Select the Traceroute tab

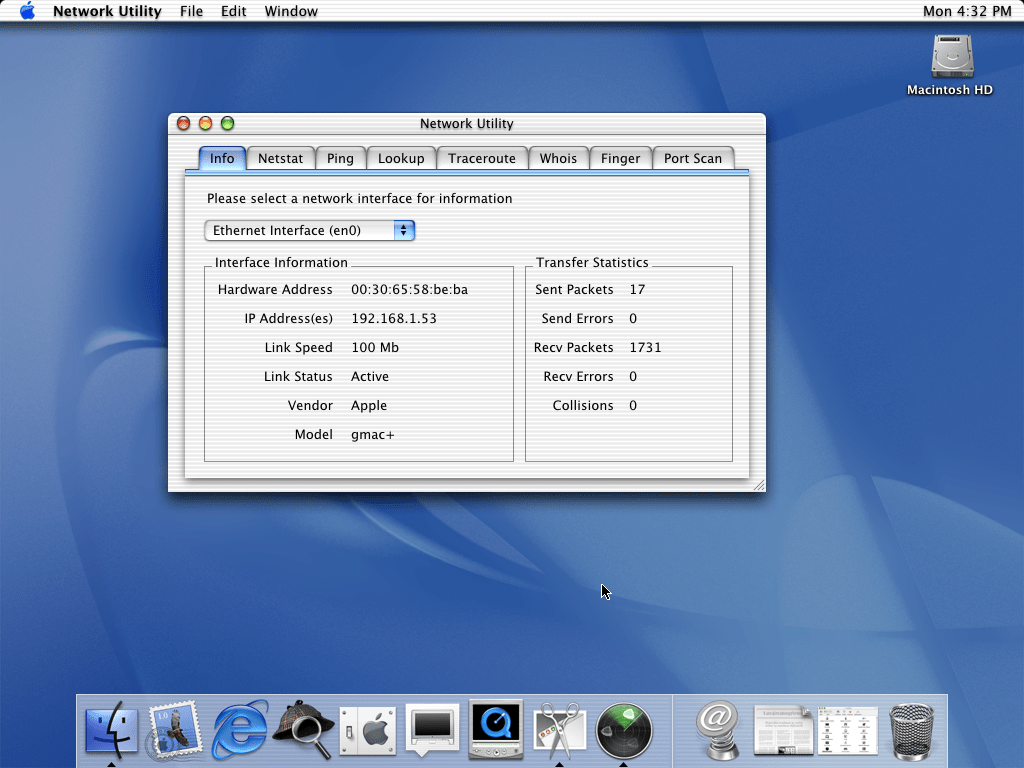tap(482, 159)
